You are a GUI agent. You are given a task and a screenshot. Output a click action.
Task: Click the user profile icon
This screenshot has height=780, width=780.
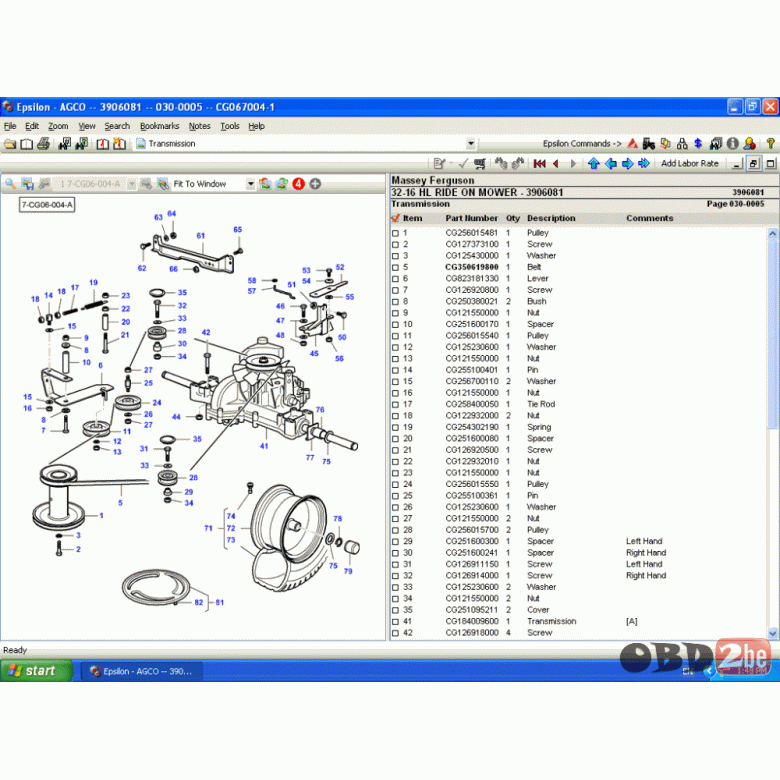750,144
